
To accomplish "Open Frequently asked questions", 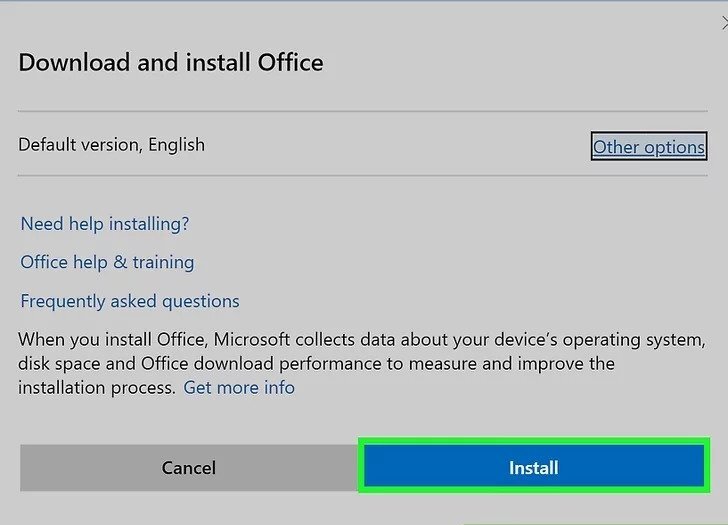I will coord(130,301).
